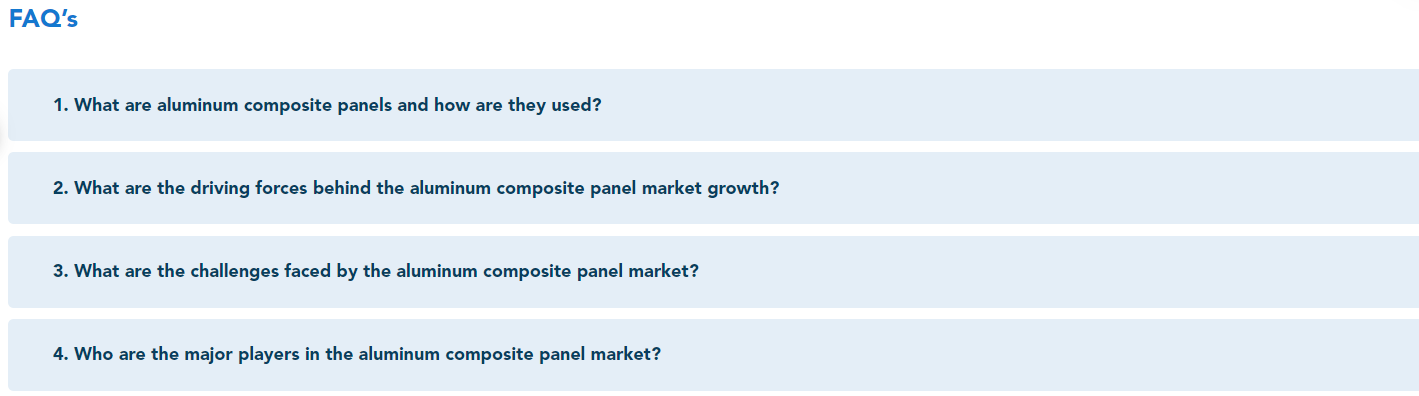Expand the major players in the market question
The width and height of the screenshot is (1419, 396).
pos(713,355)
